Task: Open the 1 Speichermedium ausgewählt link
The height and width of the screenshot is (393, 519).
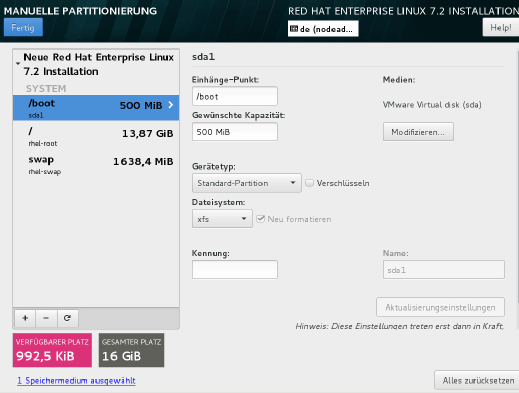Action: point(76,381)
